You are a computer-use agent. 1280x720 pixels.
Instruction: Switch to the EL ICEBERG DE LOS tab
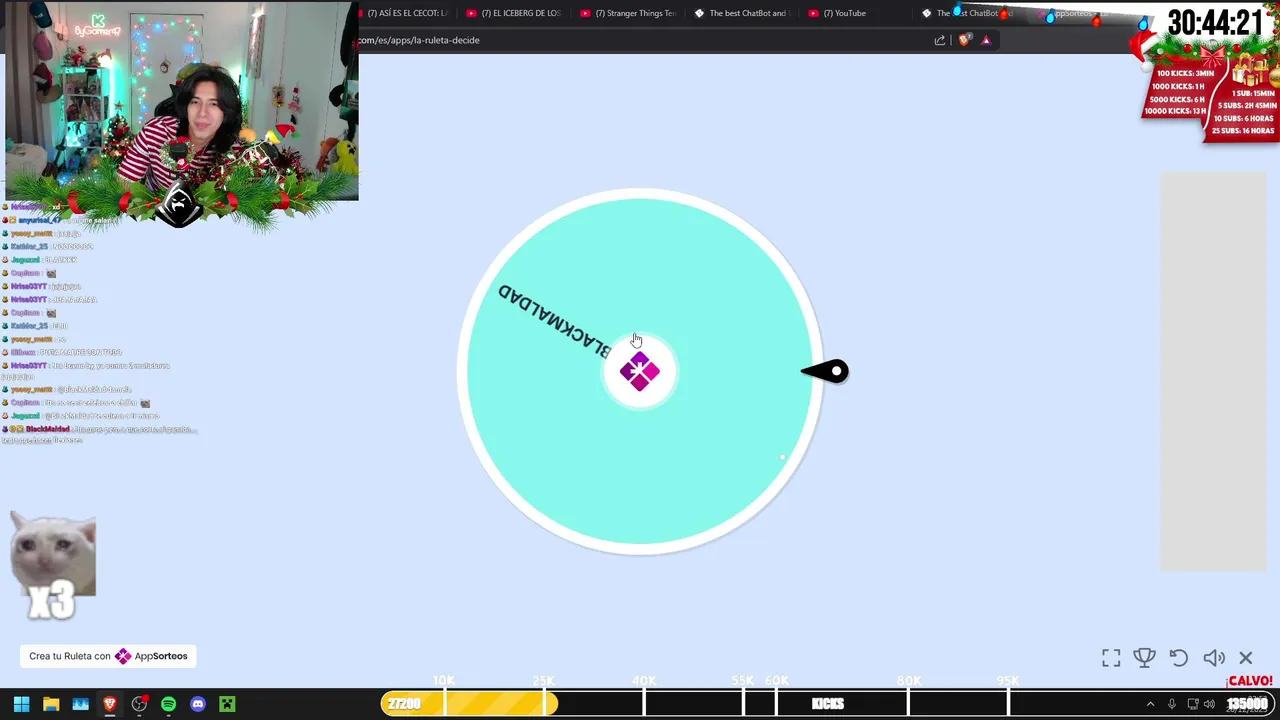click(513, 13)
